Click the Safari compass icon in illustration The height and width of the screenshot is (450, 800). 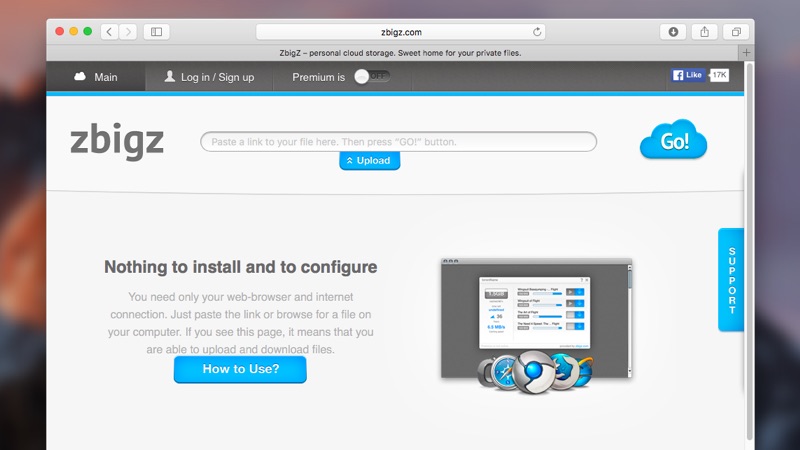tap(506, 372)
